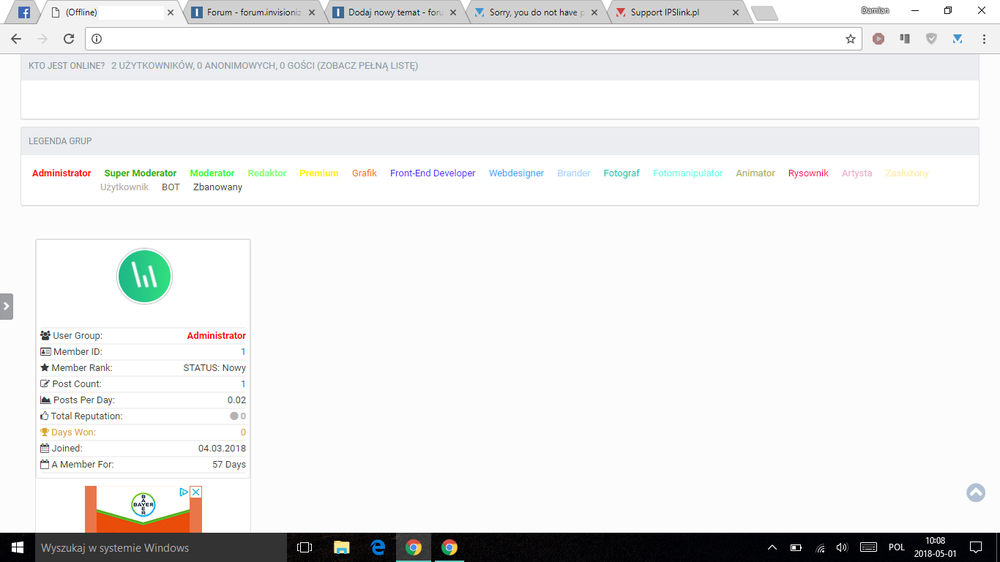
Task: Open Chrome's three-dot menu
Action: [x=984, y=39]
